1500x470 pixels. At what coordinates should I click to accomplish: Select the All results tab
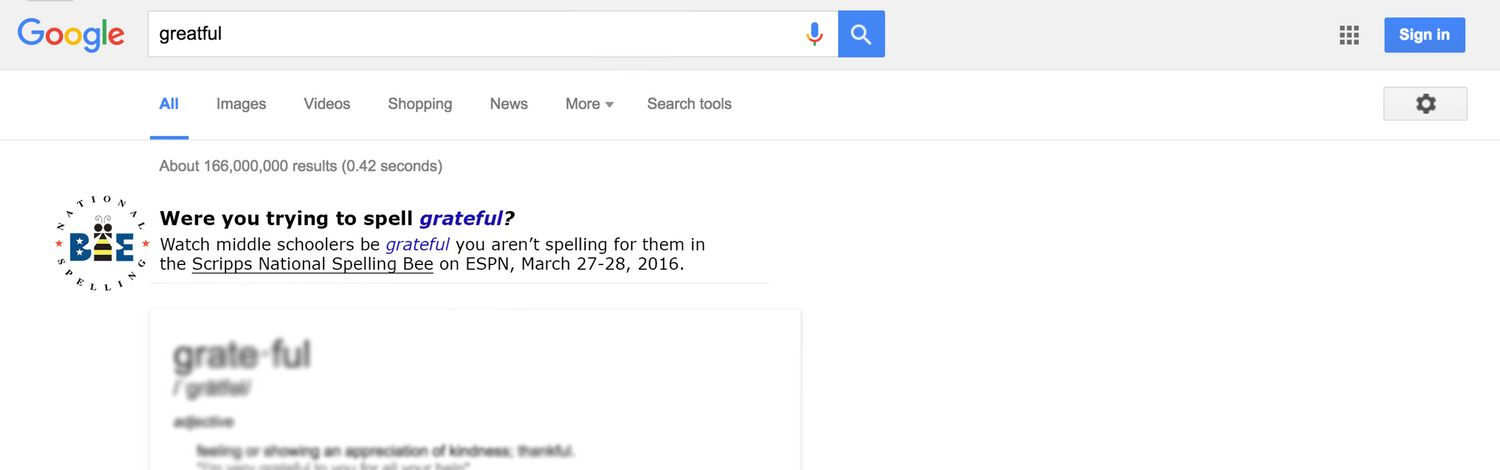[x=169, y=104]
